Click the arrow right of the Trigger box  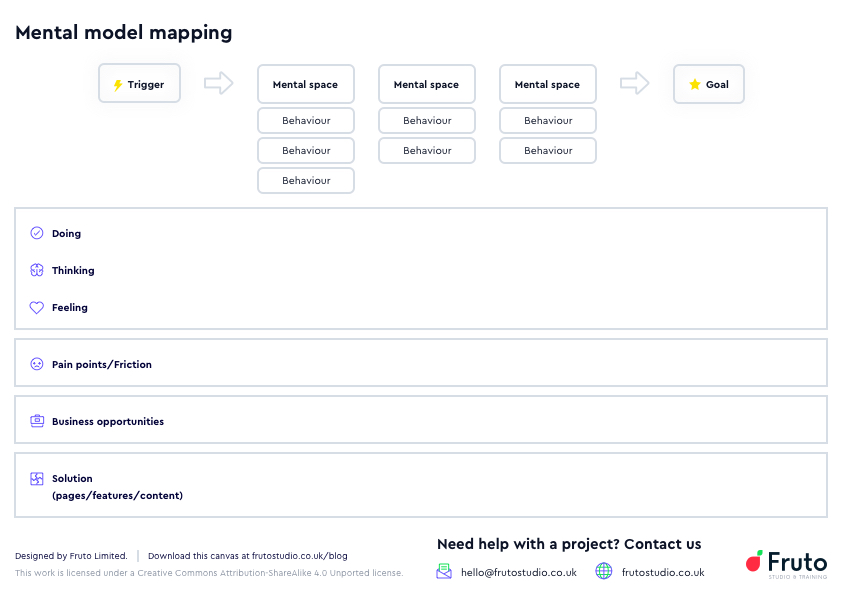coord(218,84)
